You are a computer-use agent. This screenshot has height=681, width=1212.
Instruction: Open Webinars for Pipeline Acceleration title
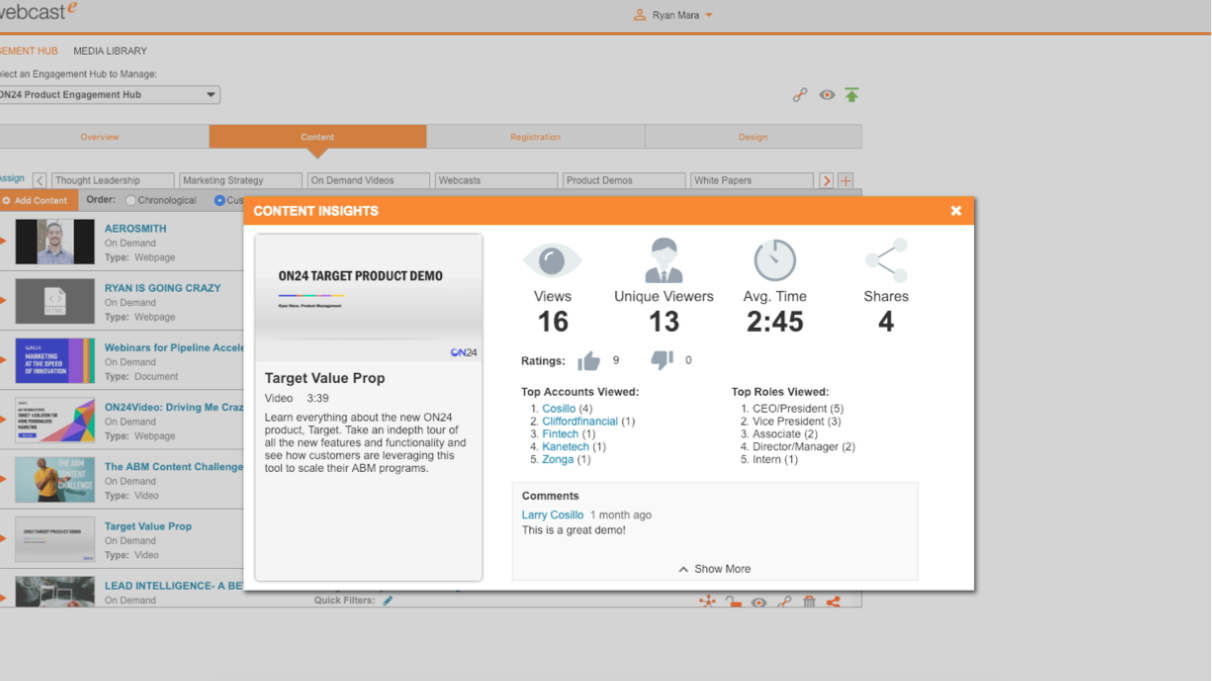tap(174, 348)
